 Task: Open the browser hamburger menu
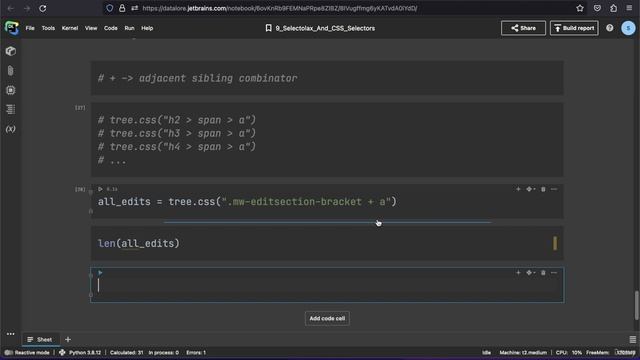coord(629,8)
